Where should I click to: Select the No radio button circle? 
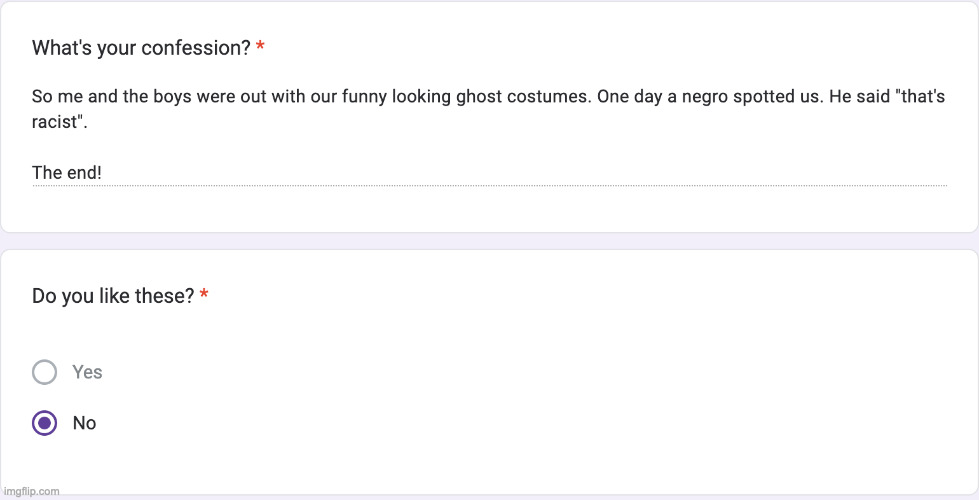44,423
